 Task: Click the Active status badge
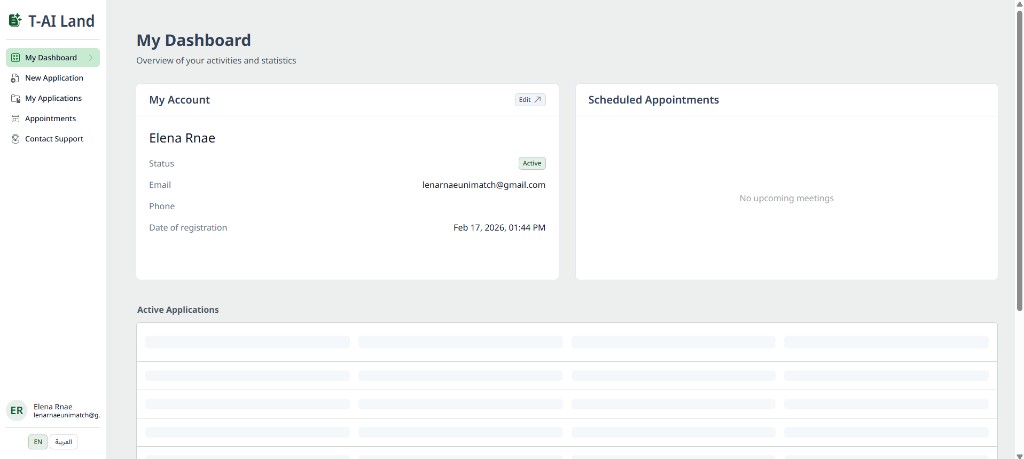pyautogui.click(x=532, y=163)
